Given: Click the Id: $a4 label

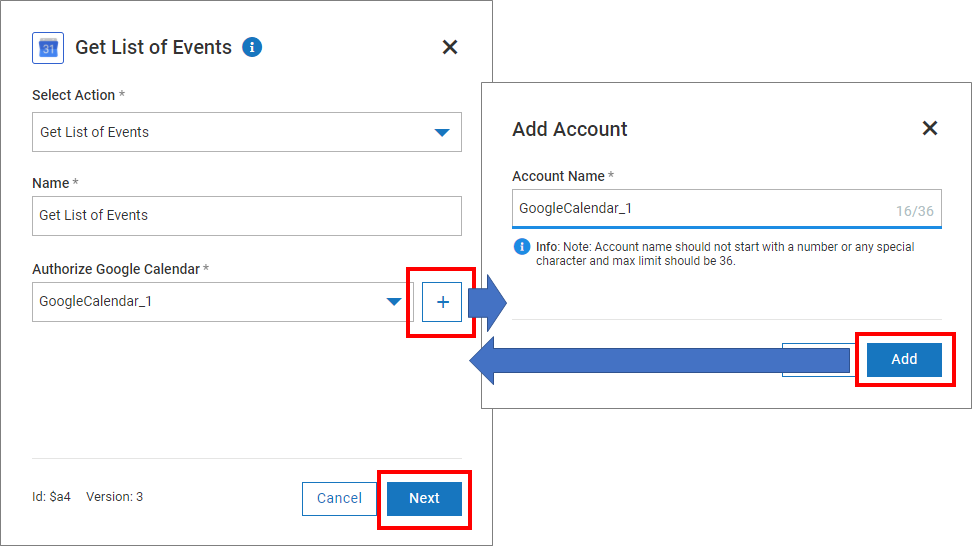Looking at the screenshot, I should [52, 497].
